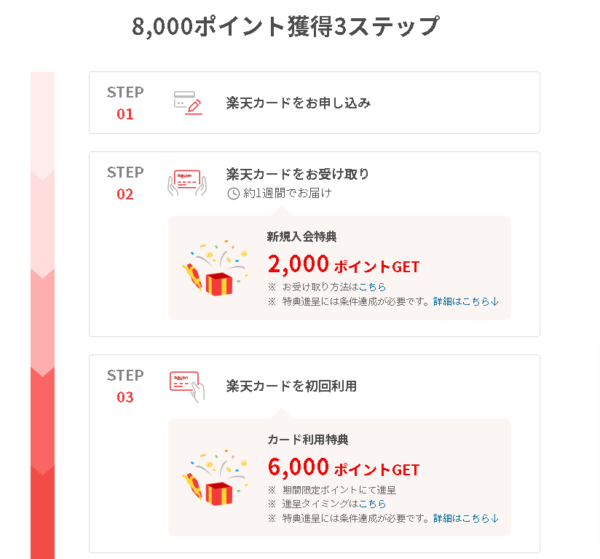
Task: Open 進呈タイミングはこちら link
Action: tap(372, 504)
